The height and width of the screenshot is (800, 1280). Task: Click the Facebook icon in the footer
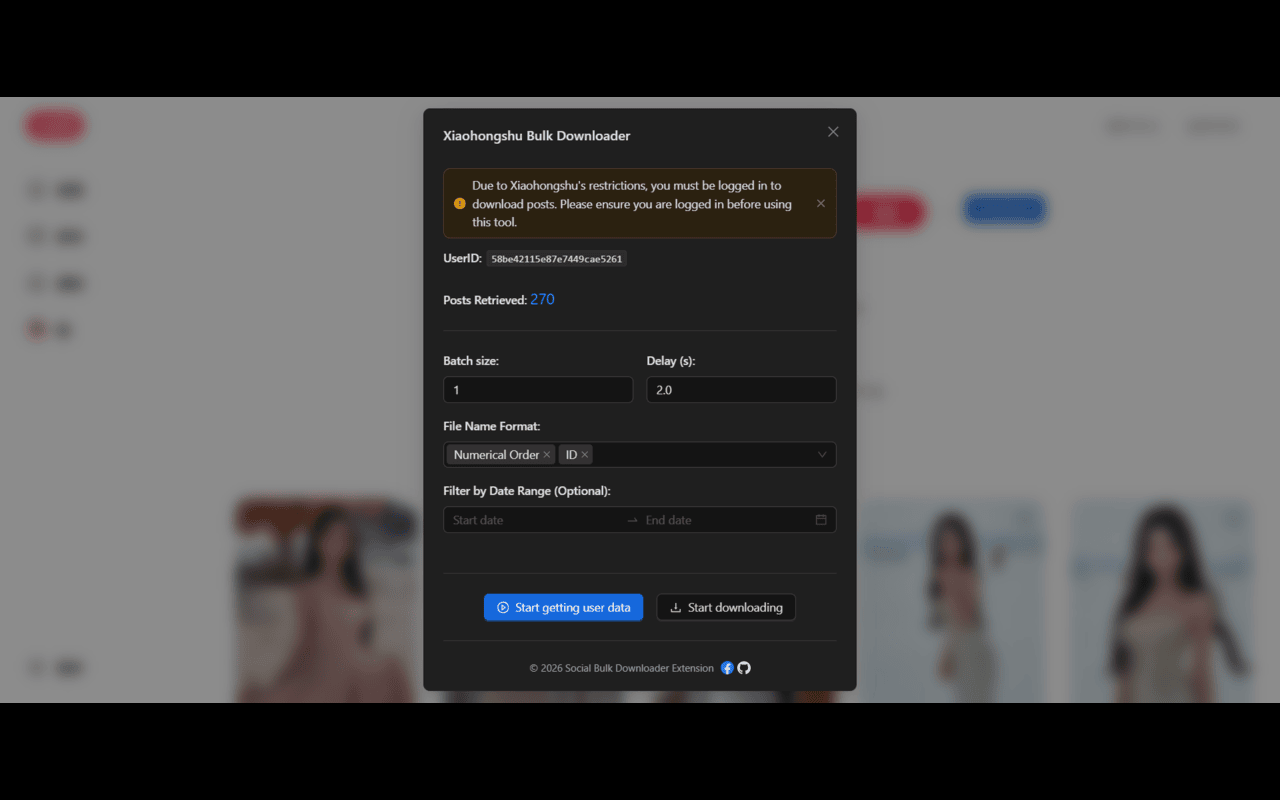pos(727,668)
